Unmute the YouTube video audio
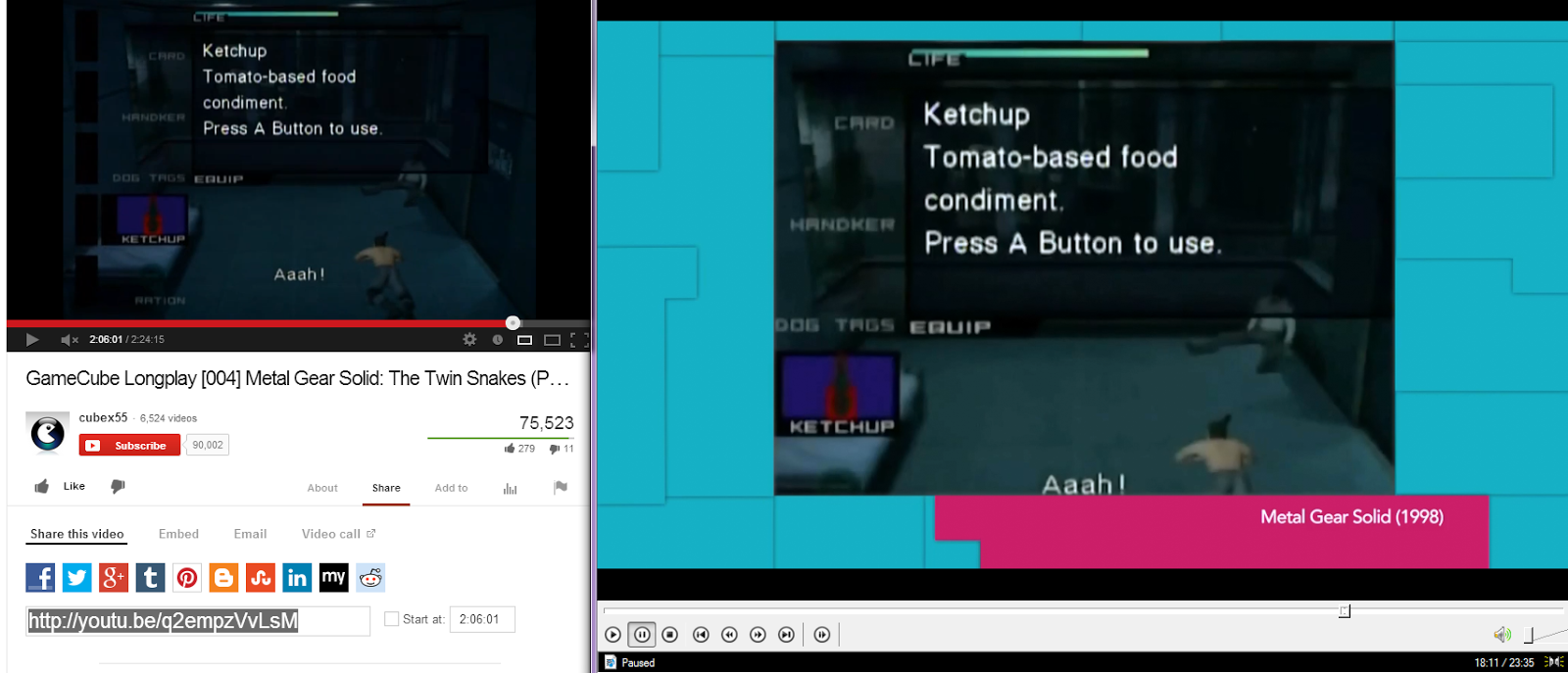1568x673 pixels. pyautogui.click(x=69, y=340)
